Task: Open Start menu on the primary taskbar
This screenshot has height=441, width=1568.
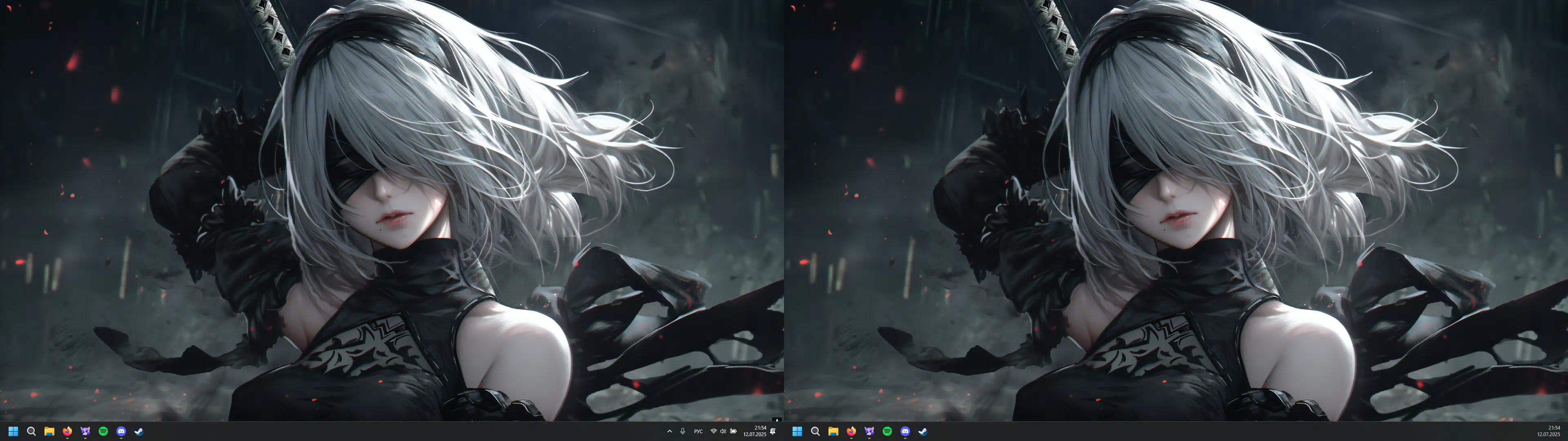Action: 13,431
